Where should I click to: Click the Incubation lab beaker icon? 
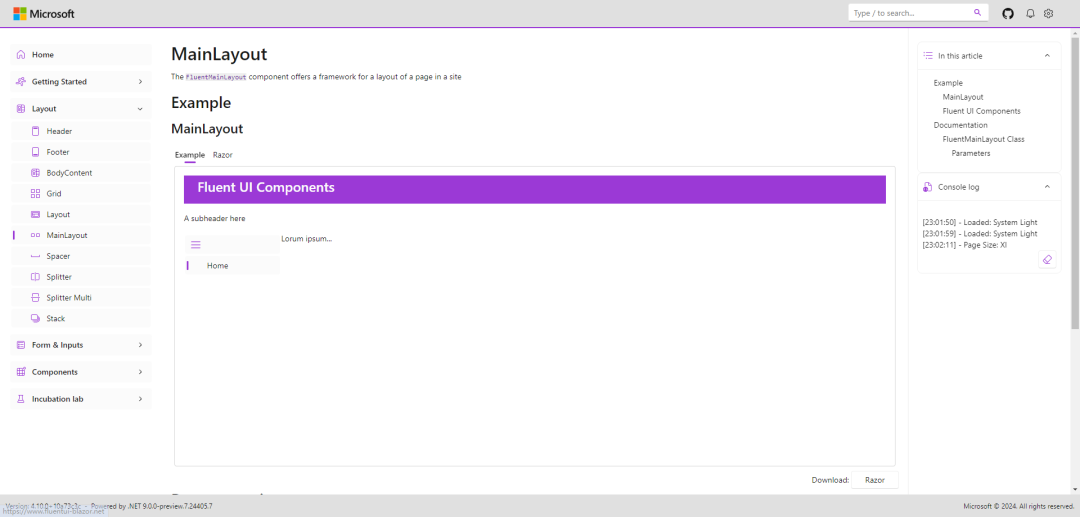(21, 399)
